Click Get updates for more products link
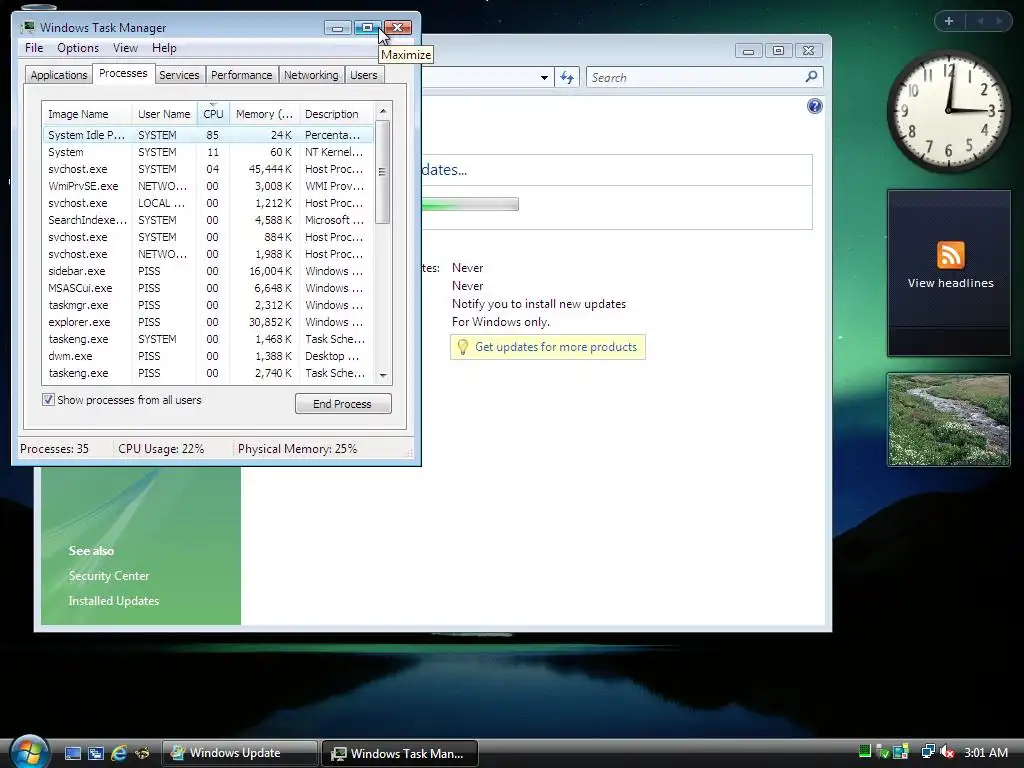 (x=556, y=347)
